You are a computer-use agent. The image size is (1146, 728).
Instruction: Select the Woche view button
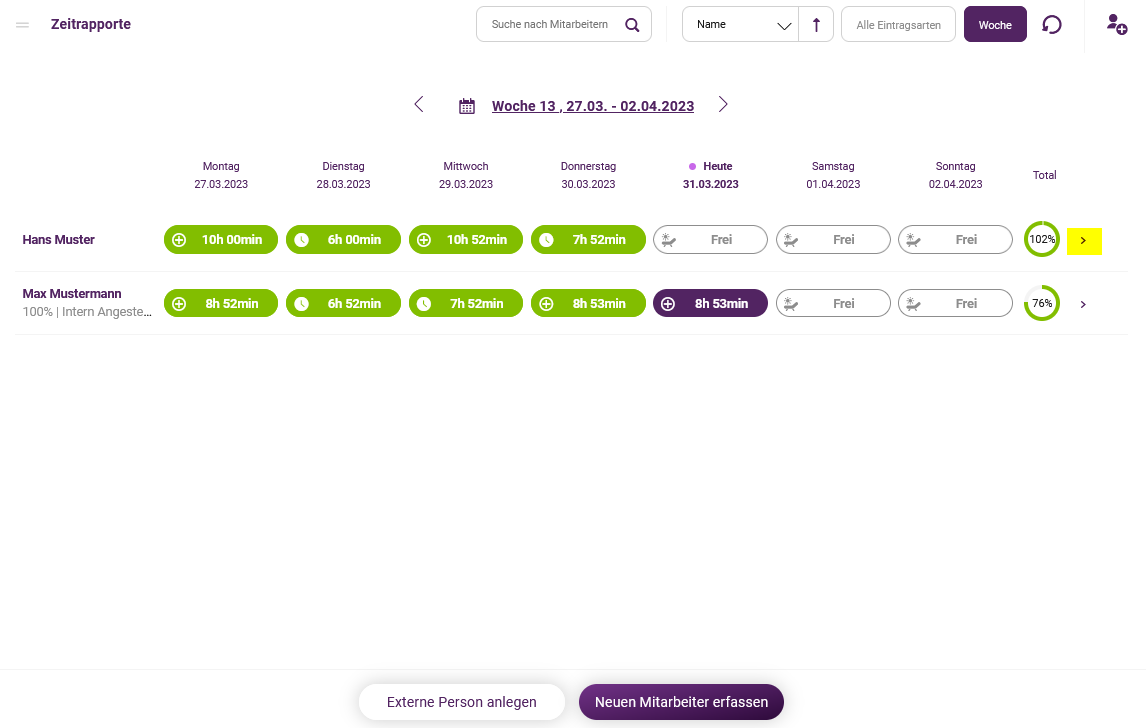pos(995,25)
